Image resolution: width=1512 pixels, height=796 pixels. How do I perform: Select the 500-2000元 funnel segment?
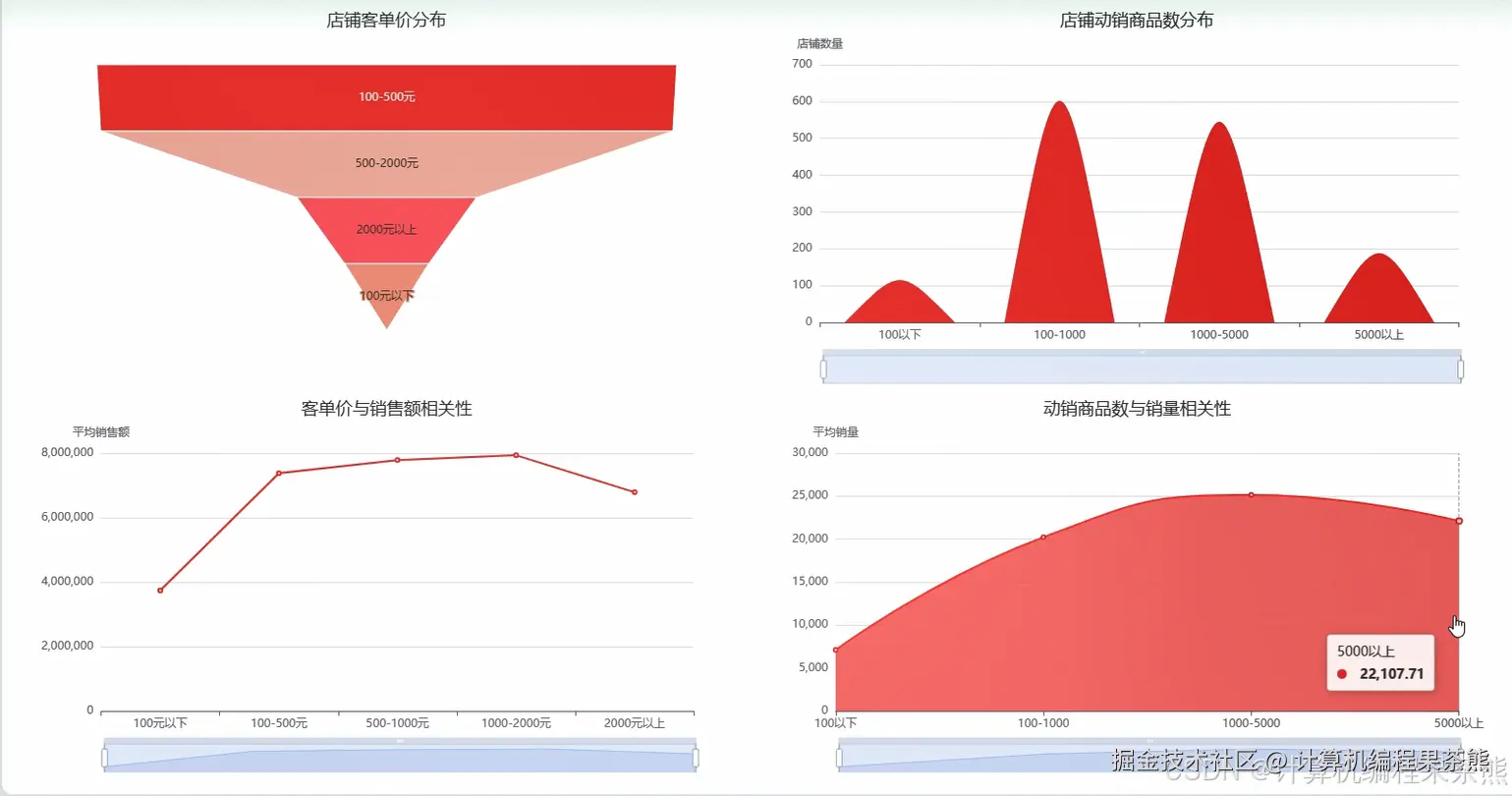coord(386,163)
